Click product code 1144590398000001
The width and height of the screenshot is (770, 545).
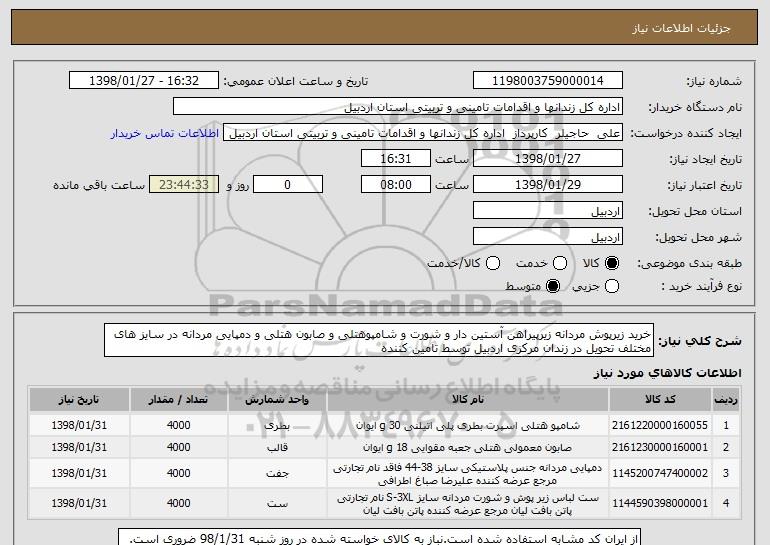pos(660,503)
